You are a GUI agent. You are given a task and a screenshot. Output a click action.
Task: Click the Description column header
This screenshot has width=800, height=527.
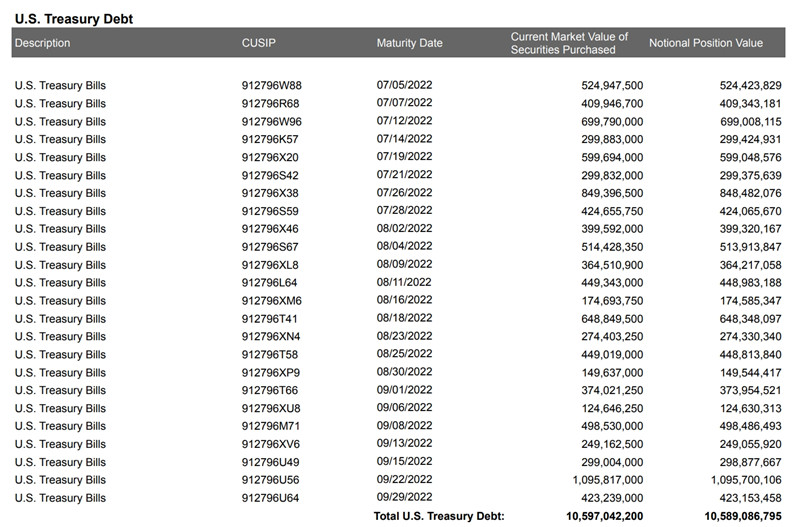click(42, 43)
